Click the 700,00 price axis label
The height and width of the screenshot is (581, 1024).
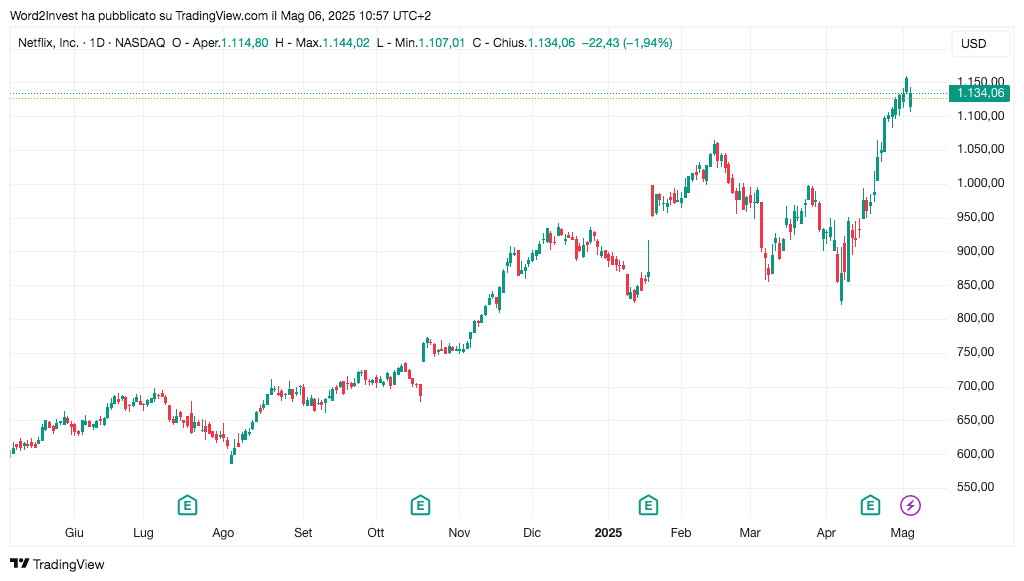[975, 386]
